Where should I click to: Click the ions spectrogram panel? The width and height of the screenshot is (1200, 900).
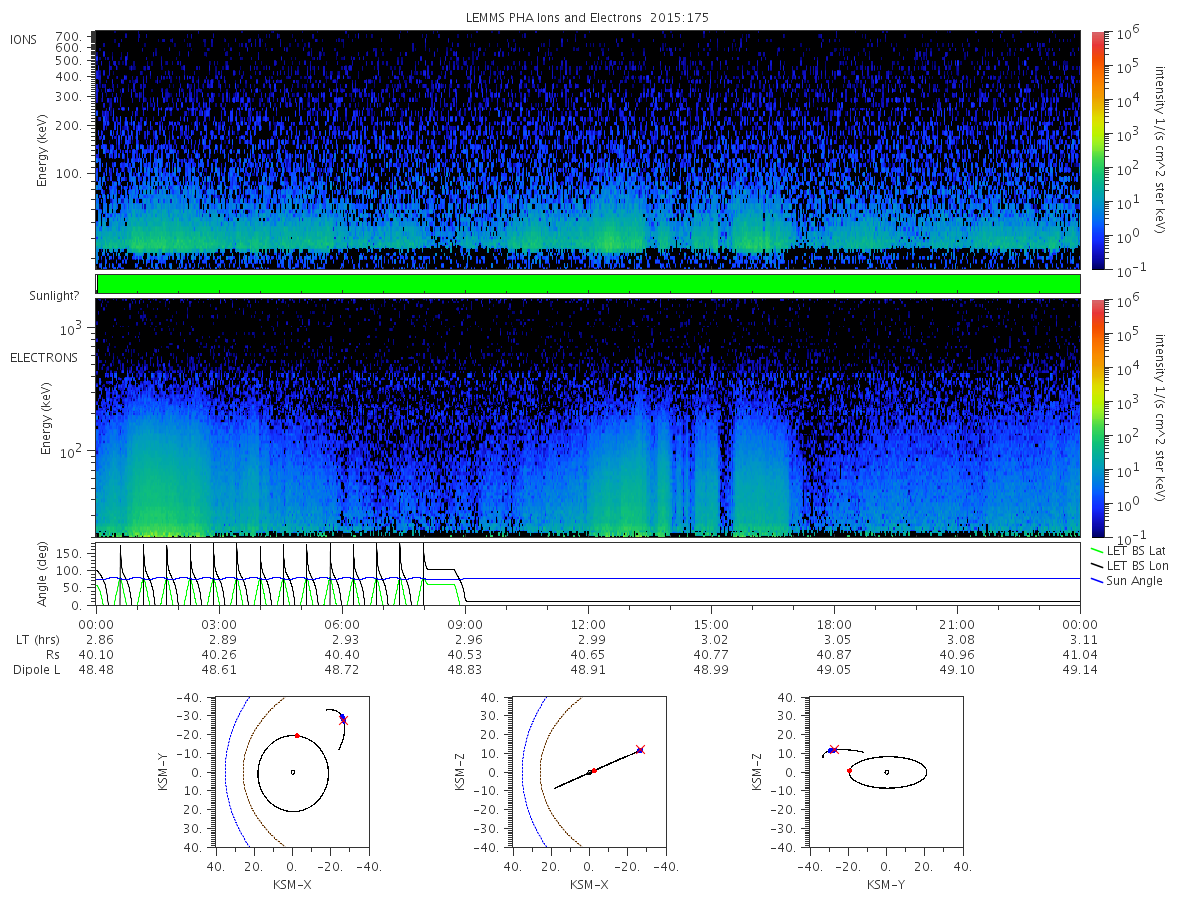[588, 150]
